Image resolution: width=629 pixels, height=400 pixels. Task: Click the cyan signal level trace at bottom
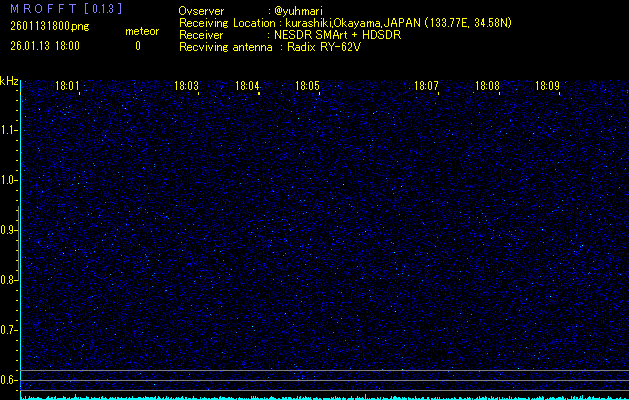click(x=320, y=397)
